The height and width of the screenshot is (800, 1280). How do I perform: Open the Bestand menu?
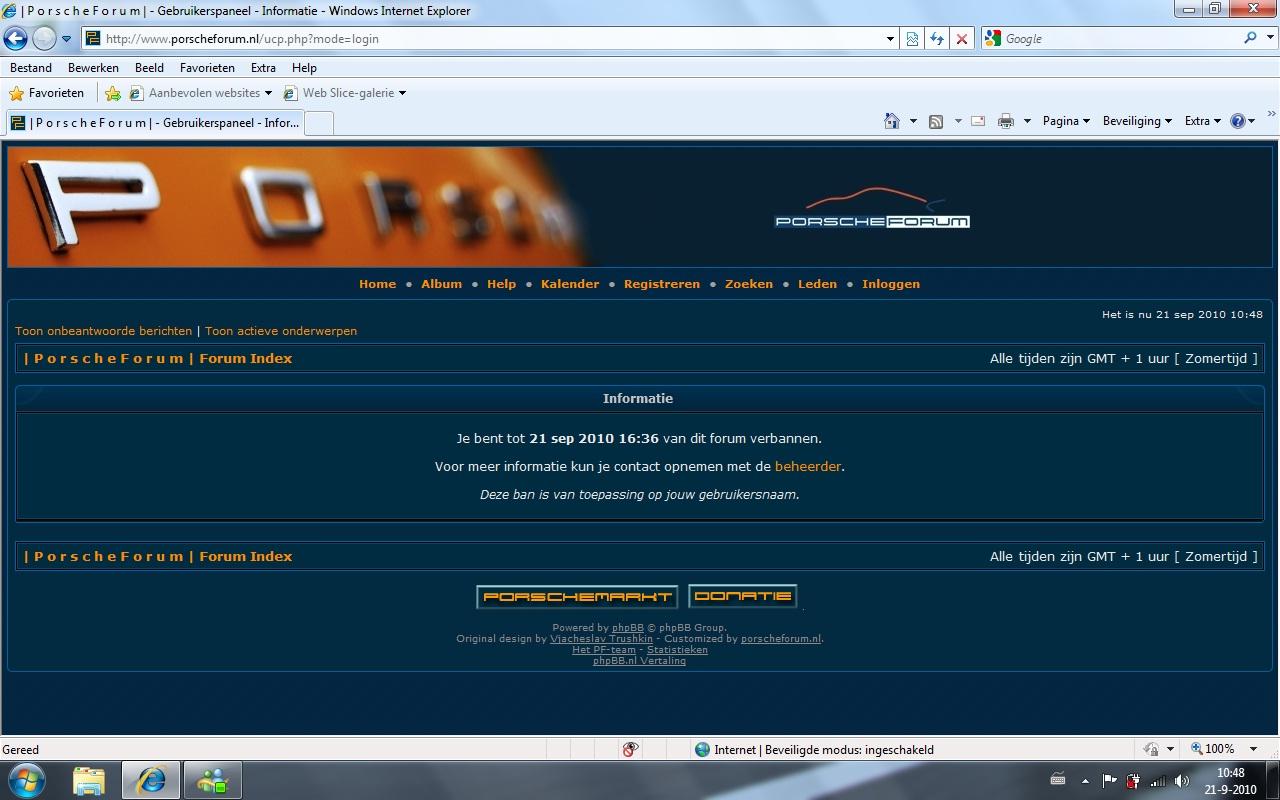[31, 68]
